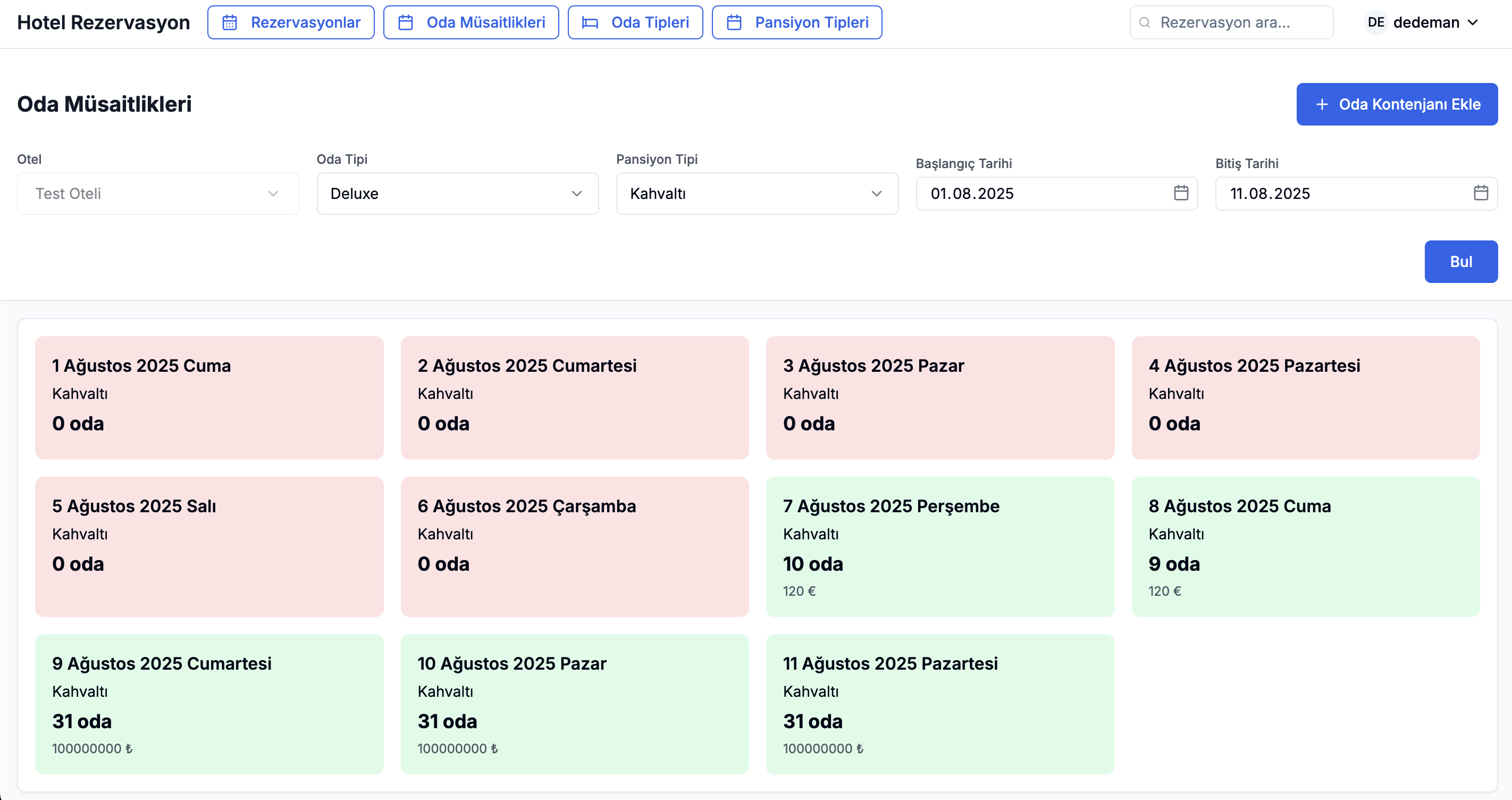The width and height of the screenshot is (1512, 800).
Task: Select the 1 Ağustos 2025 Cuma card
Action: [x=209, y=398]
